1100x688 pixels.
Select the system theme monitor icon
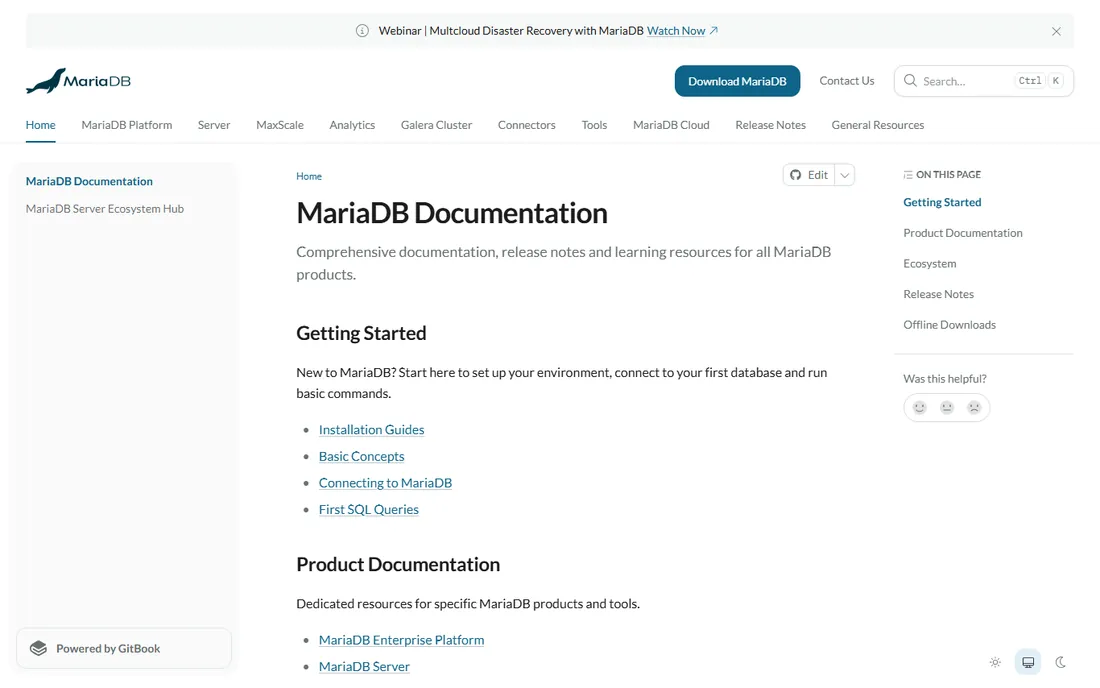click(x=1028, y=662)
